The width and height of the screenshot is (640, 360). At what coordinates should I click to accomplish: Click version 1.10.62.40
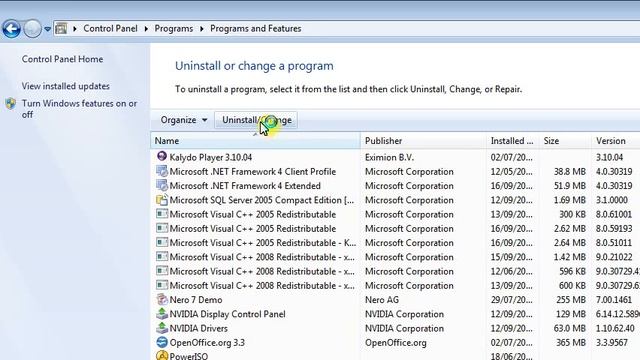615,328
